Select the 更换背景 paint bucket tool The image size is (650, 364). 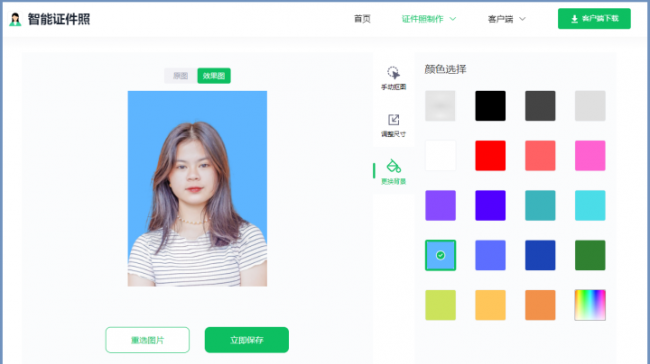coord(393,172)
